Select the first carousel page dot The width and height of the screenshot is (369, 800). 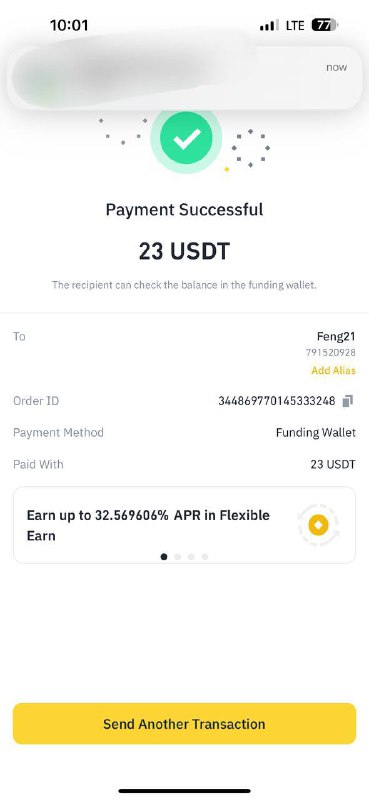coord(164,557)
